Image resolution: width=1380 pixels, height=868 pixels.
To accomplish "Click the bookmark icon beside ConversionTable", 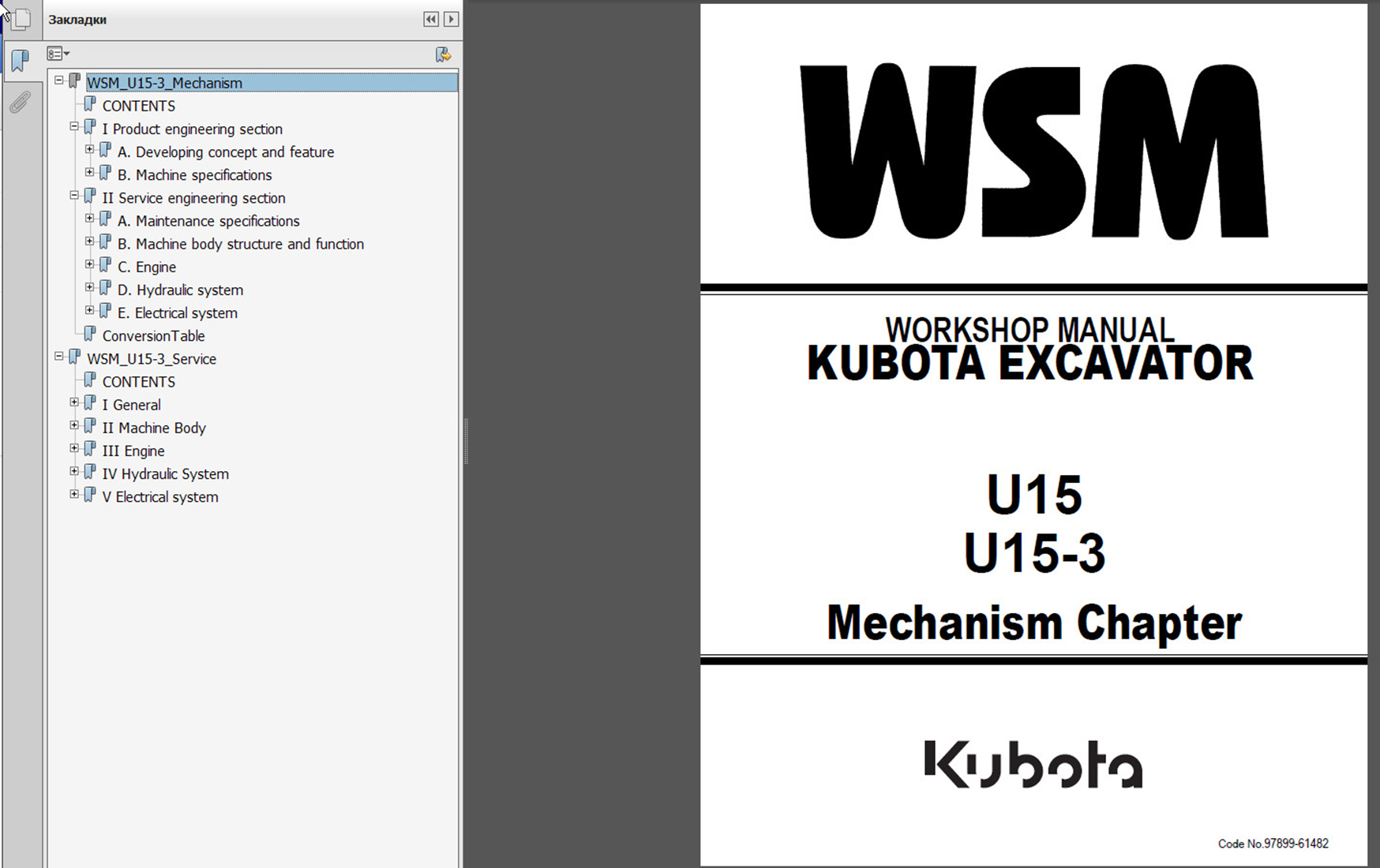I will coord(90,335).
